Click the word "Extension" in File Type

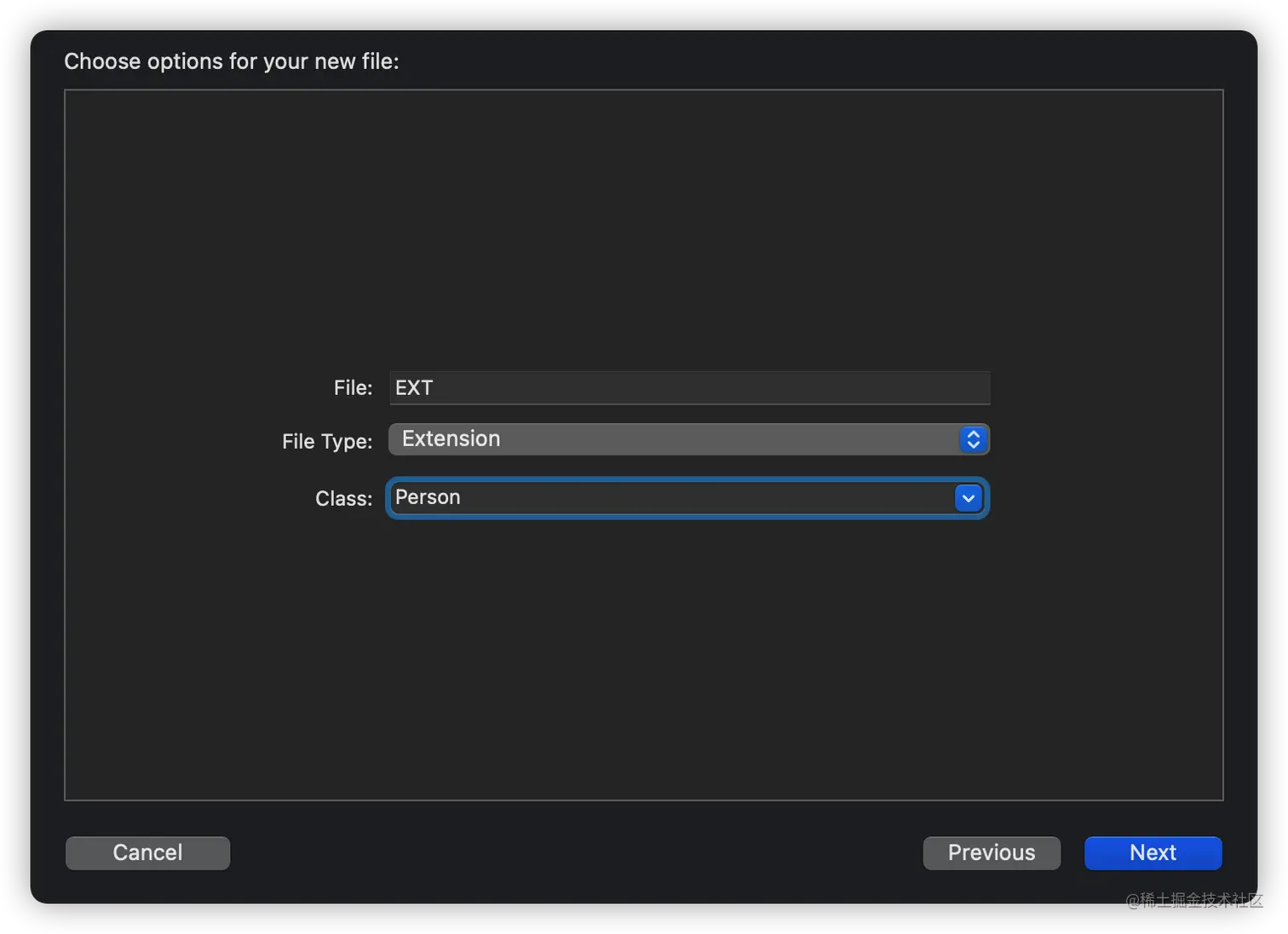(x=451, y=438)
